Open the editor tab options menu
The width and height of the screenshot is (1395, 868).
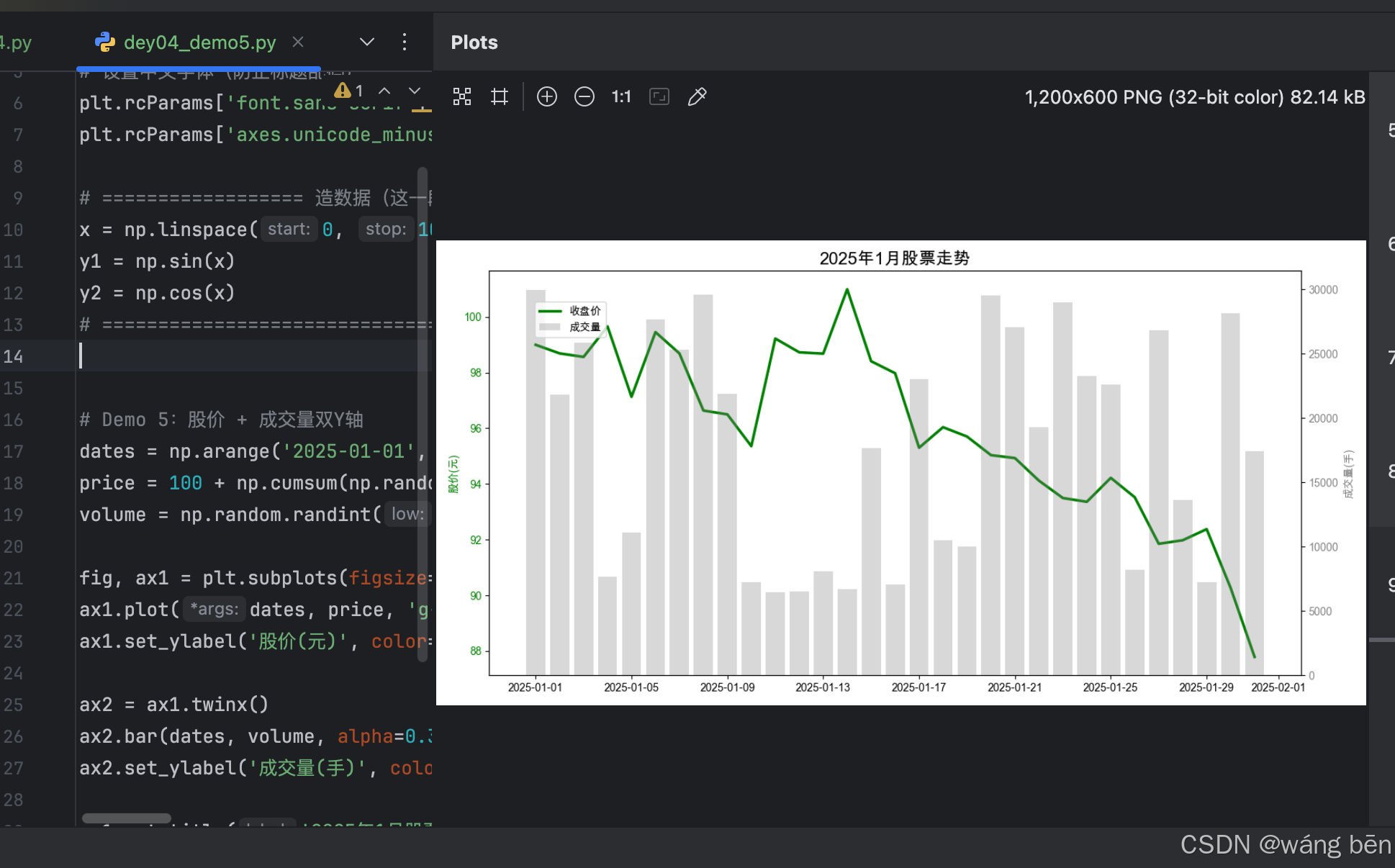click(405, 42)
